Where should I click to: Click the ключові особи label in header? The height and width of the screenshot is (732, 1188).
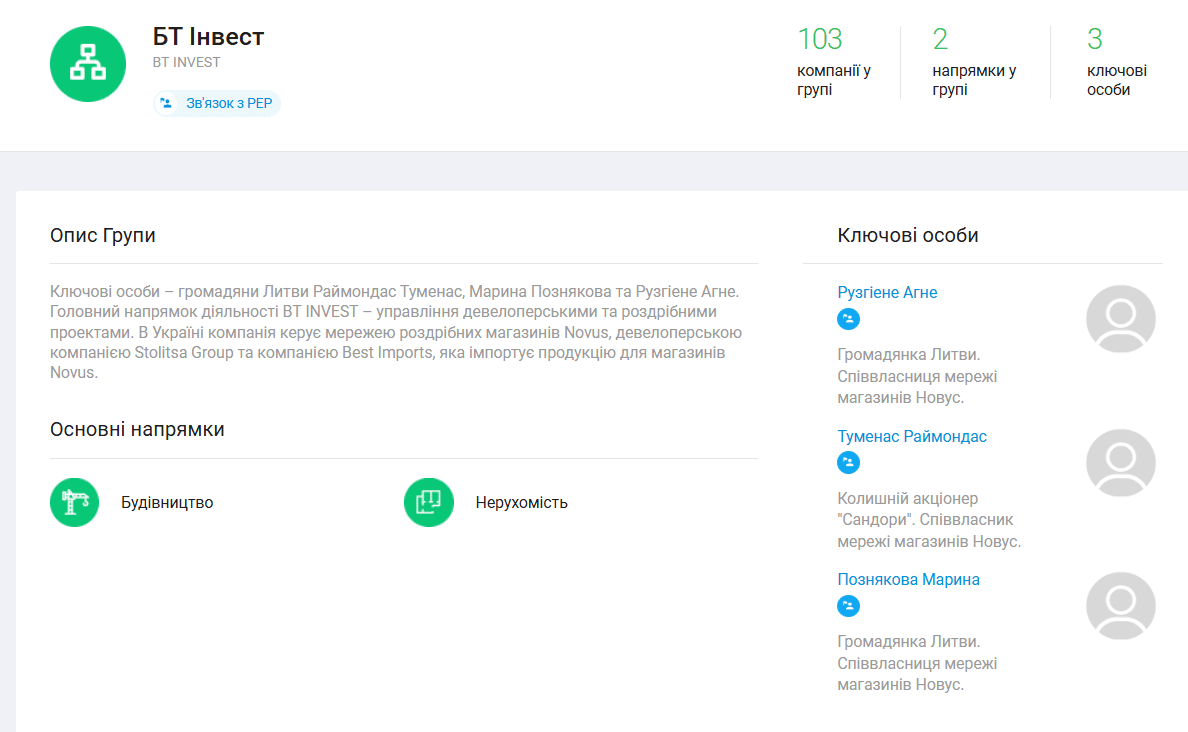(x=1117, y=80)
